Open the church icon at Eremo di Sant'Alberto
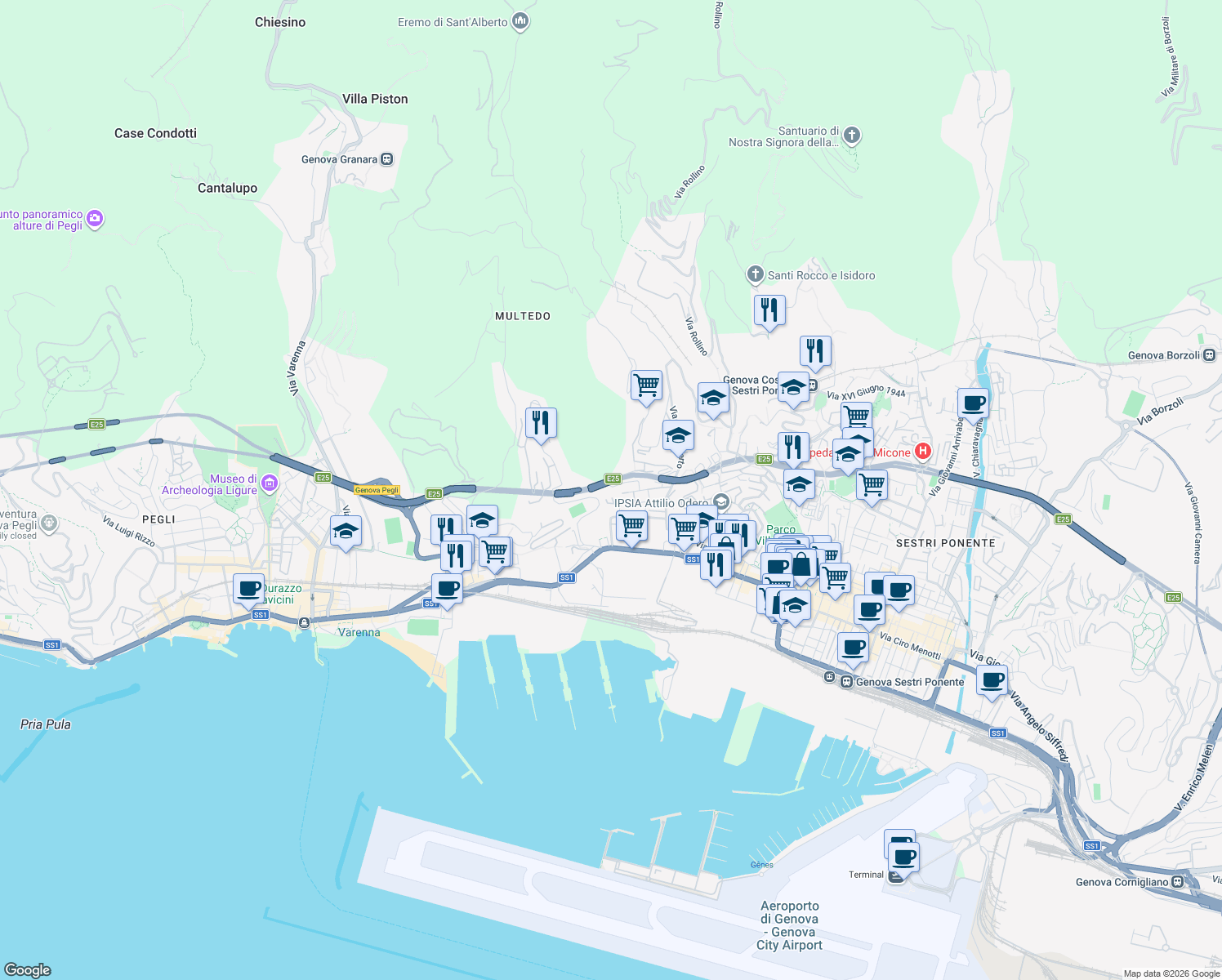The width and height of the screenshot is (1222, 980). click(x=520, y=20)
